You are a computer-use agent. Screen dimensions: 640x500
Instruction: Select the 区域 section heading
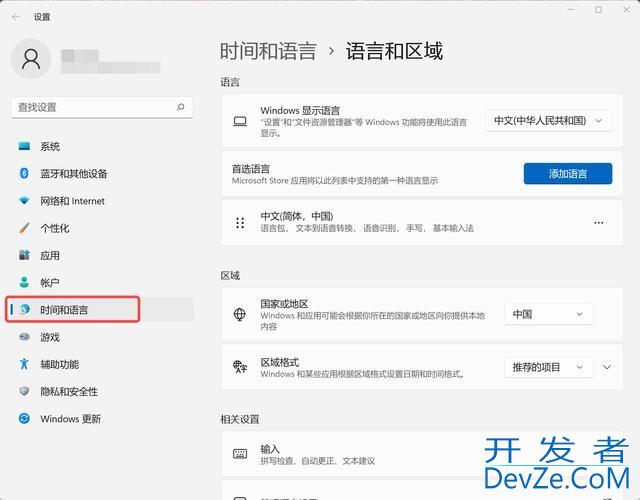pyautogui.click(x=230, y=276)
